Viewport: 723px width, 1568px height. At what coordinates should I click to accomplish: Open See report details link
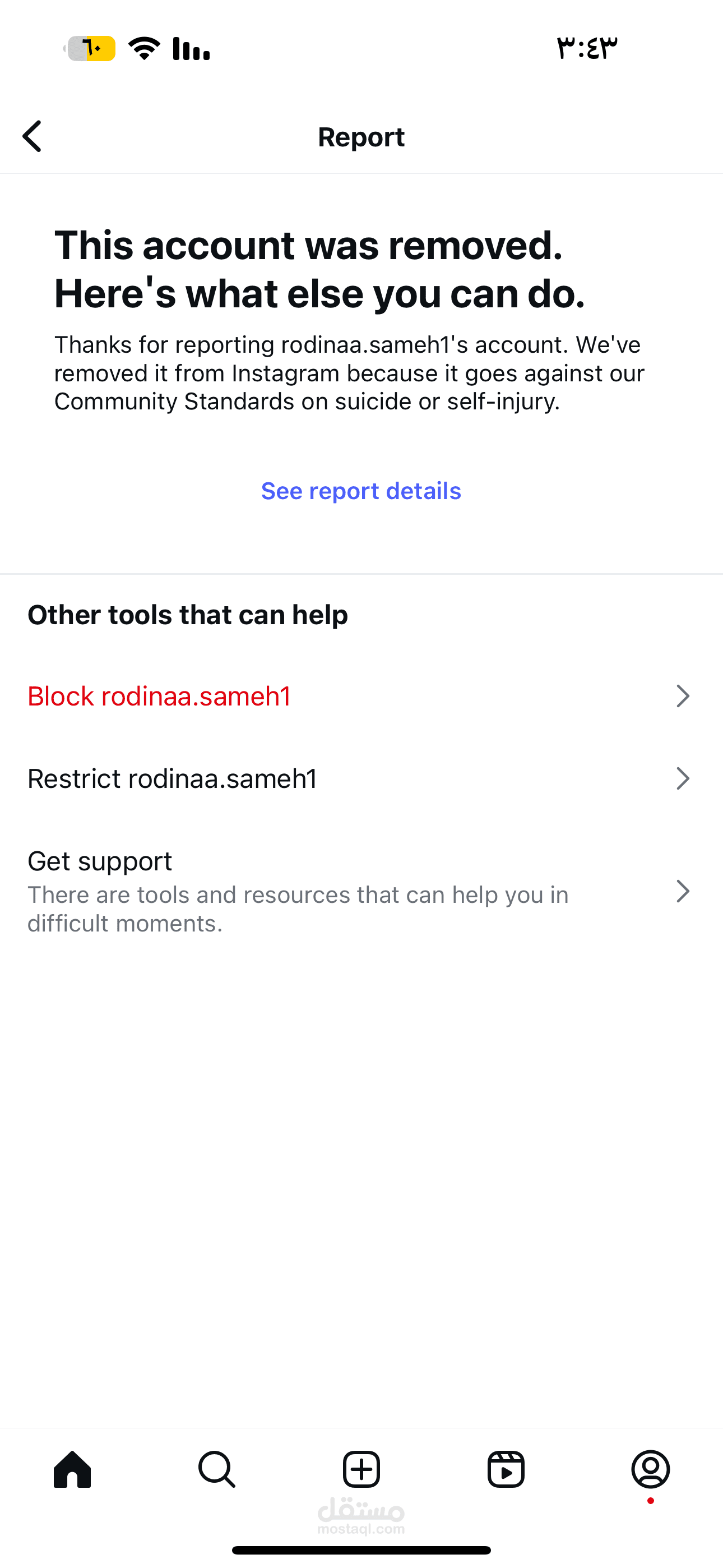click(x=361, y=491)
